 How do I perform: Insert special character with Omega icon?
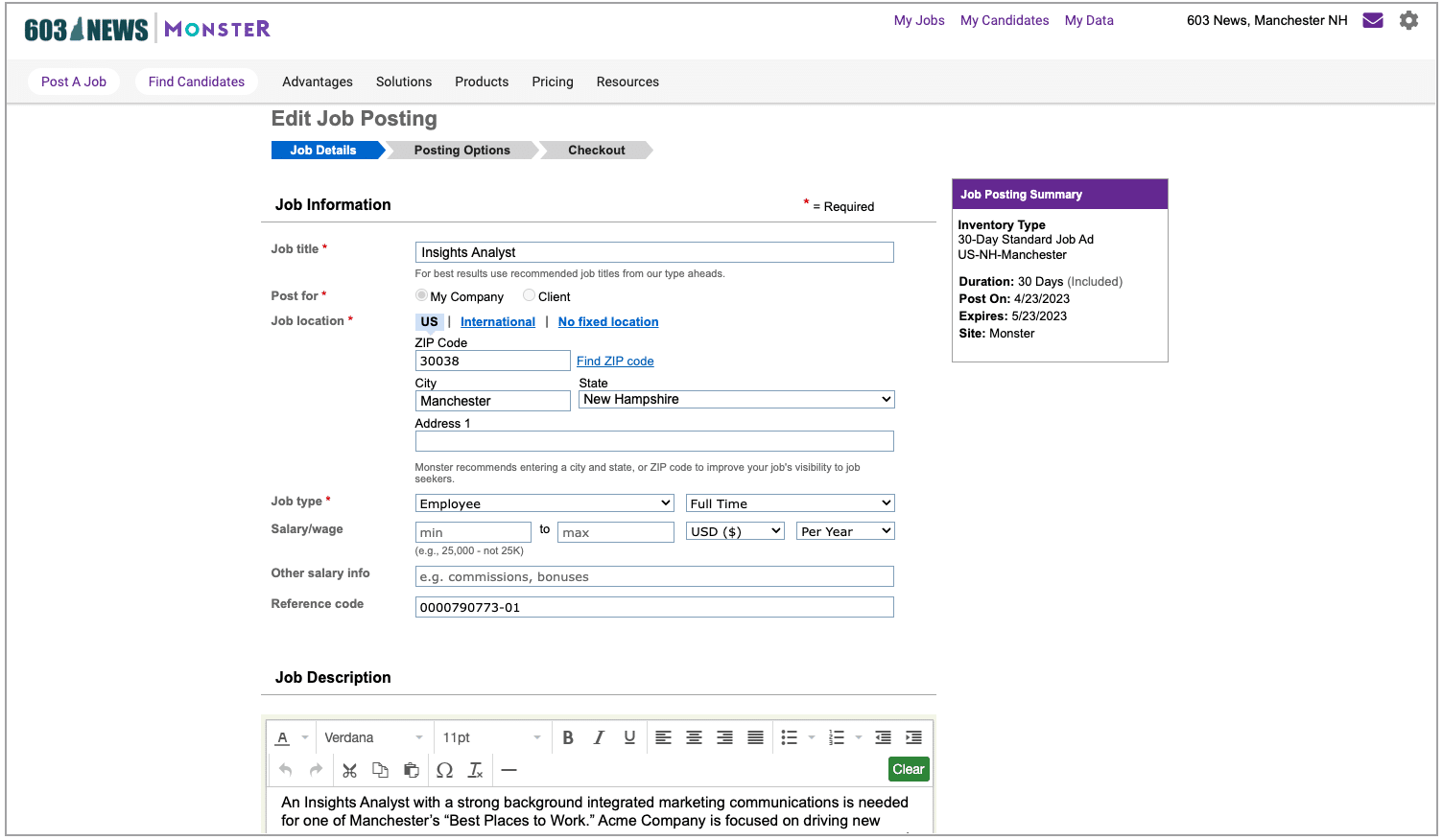[444, 770]
